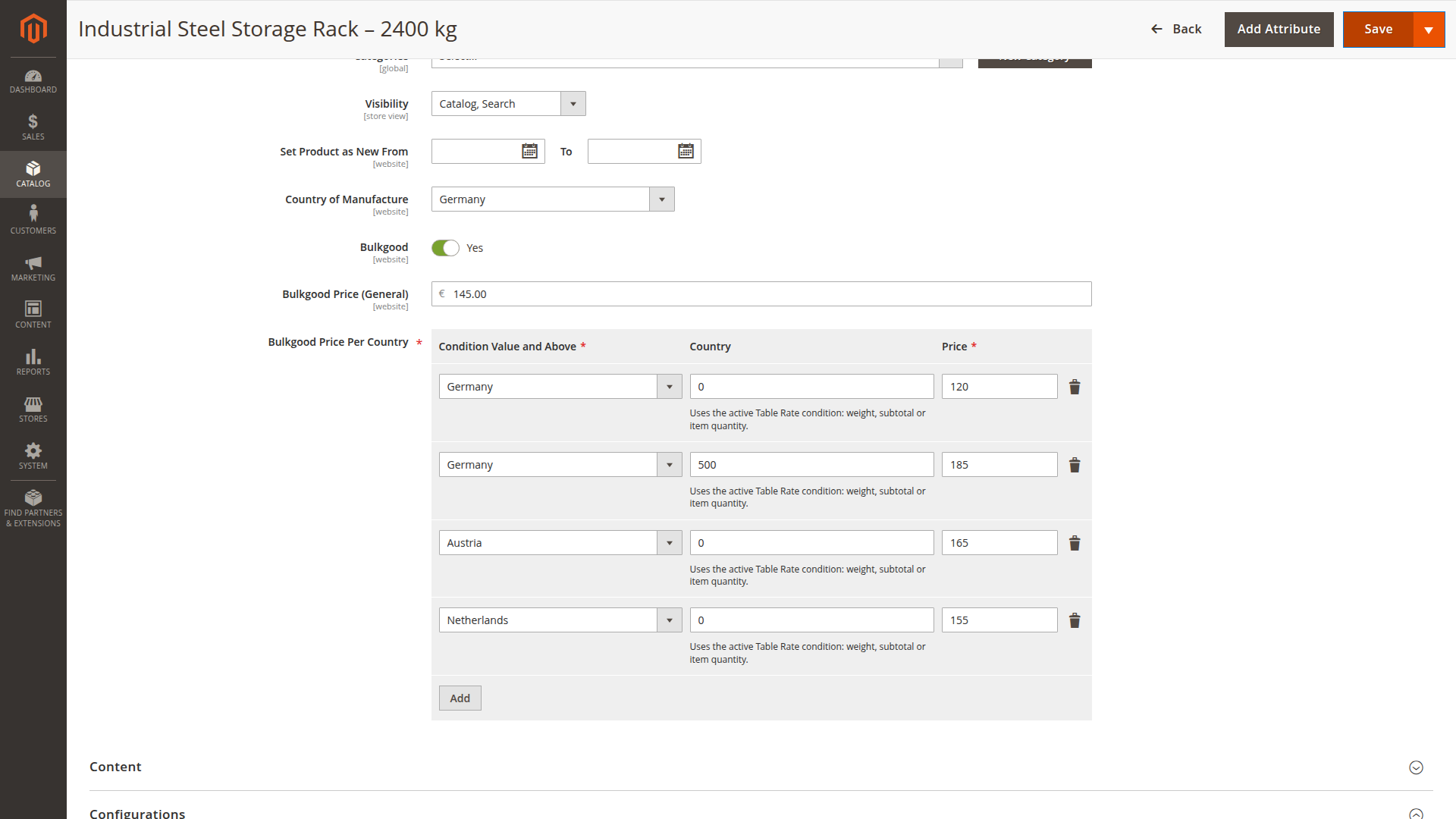Click the Save button
This screenshot has width=1456, height=819.
click(1378, 30)
